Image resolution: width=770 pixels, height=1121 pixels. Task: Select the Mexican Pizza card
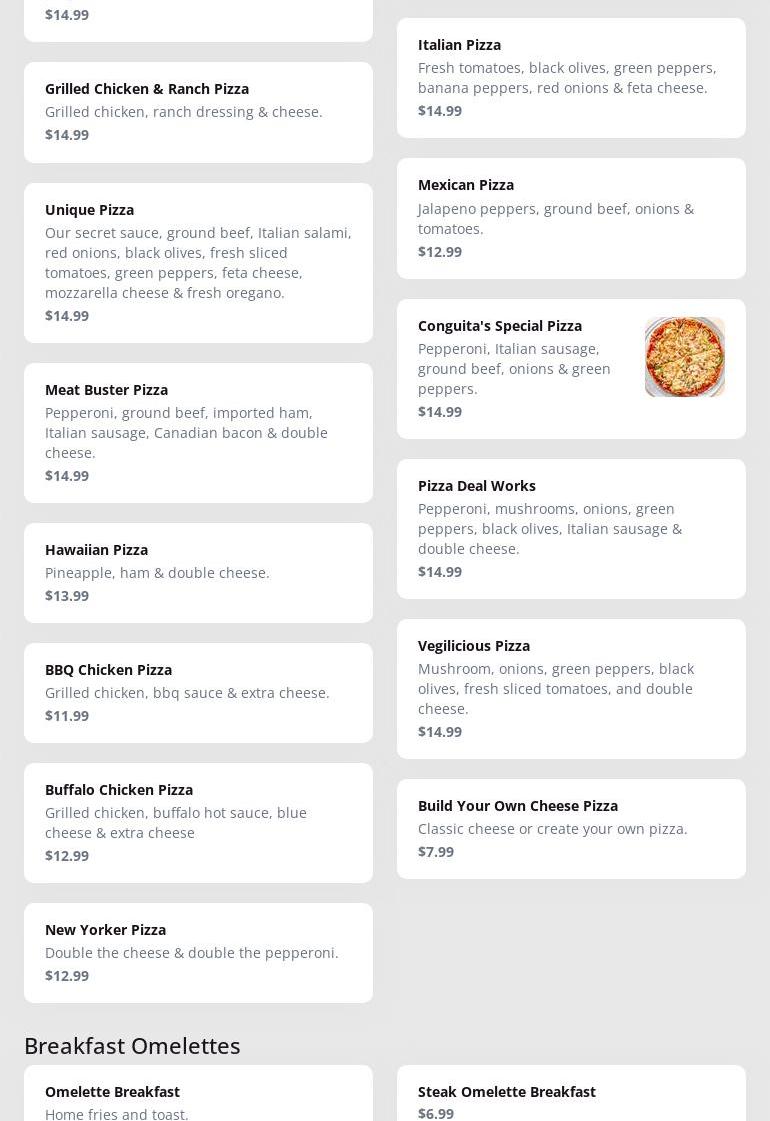(x=571, y=218)
